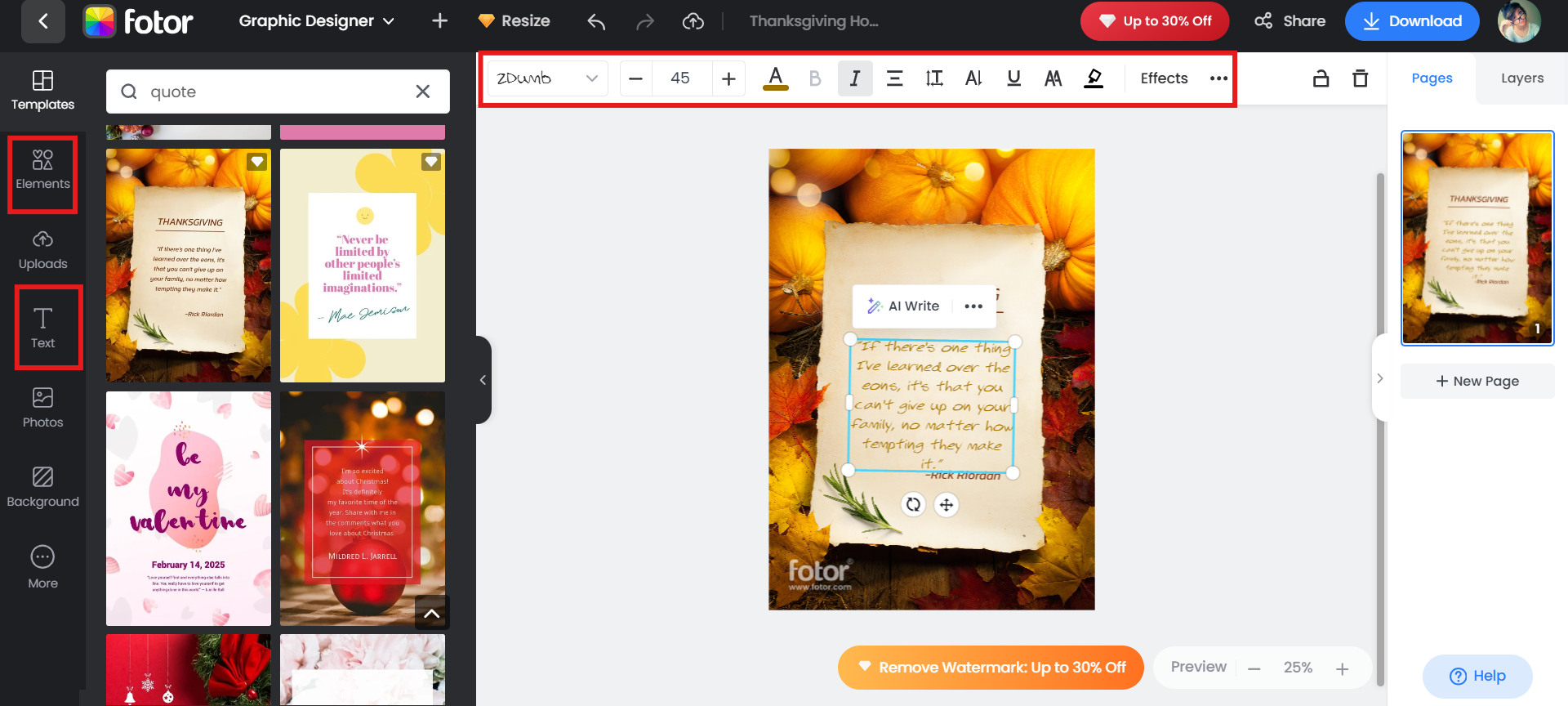Open the Elements panel
1568x706 pixels.
[42, 171]
